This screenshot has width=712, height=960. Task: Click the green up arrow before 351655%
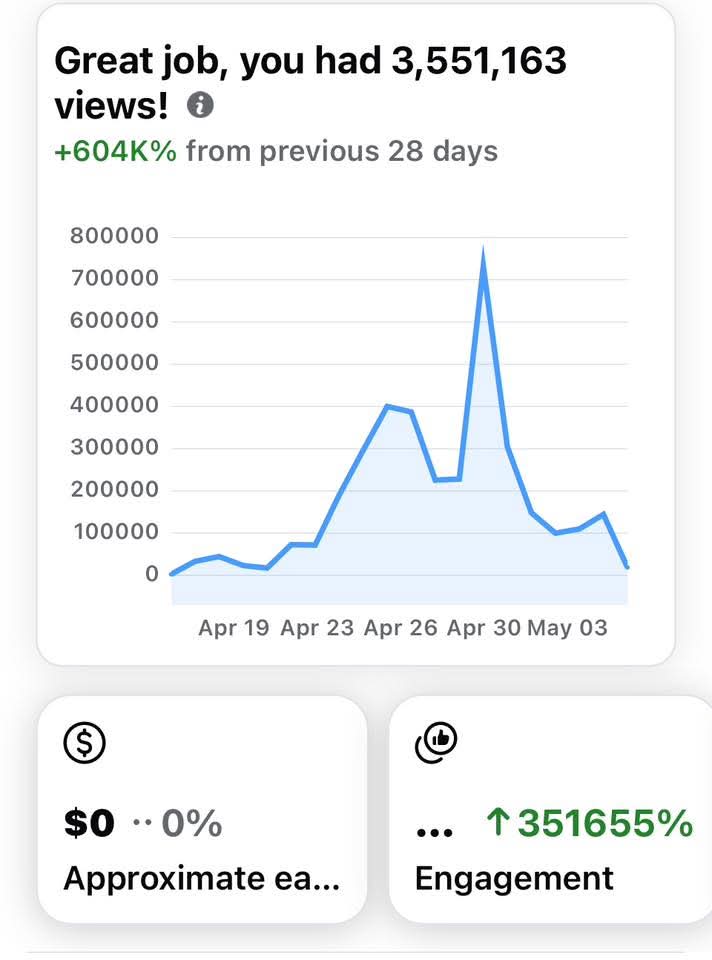pyautogui.click(x=497, y=824)
